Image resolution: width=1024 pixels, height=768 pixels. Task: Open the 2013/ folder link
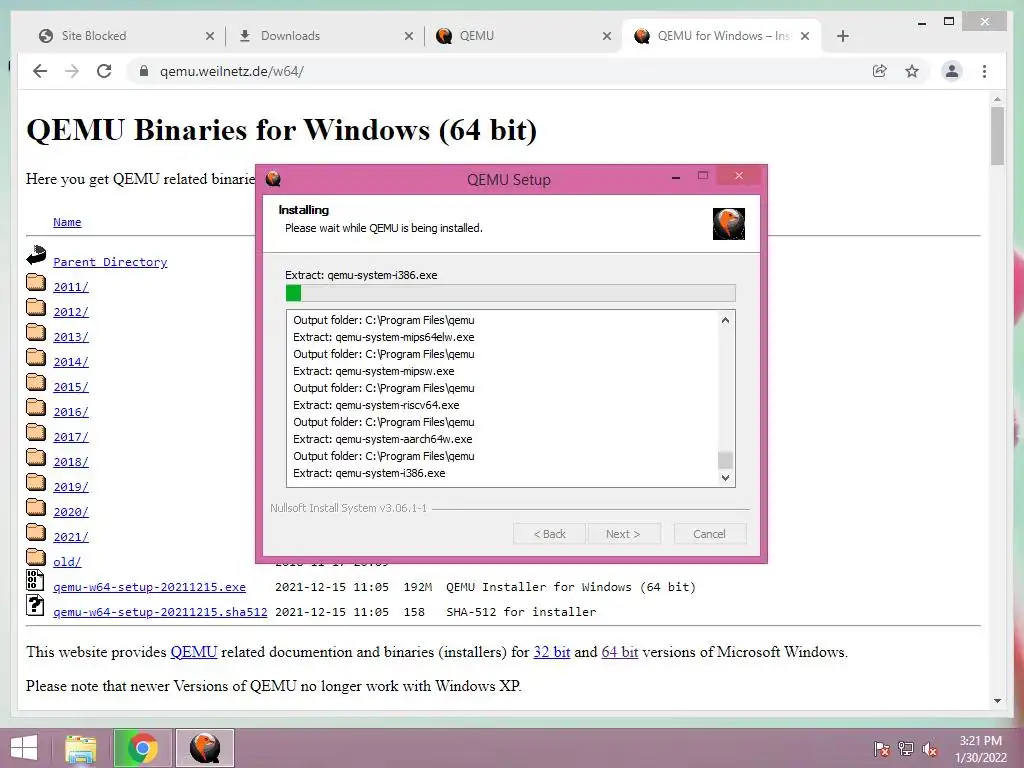point(71,337)
